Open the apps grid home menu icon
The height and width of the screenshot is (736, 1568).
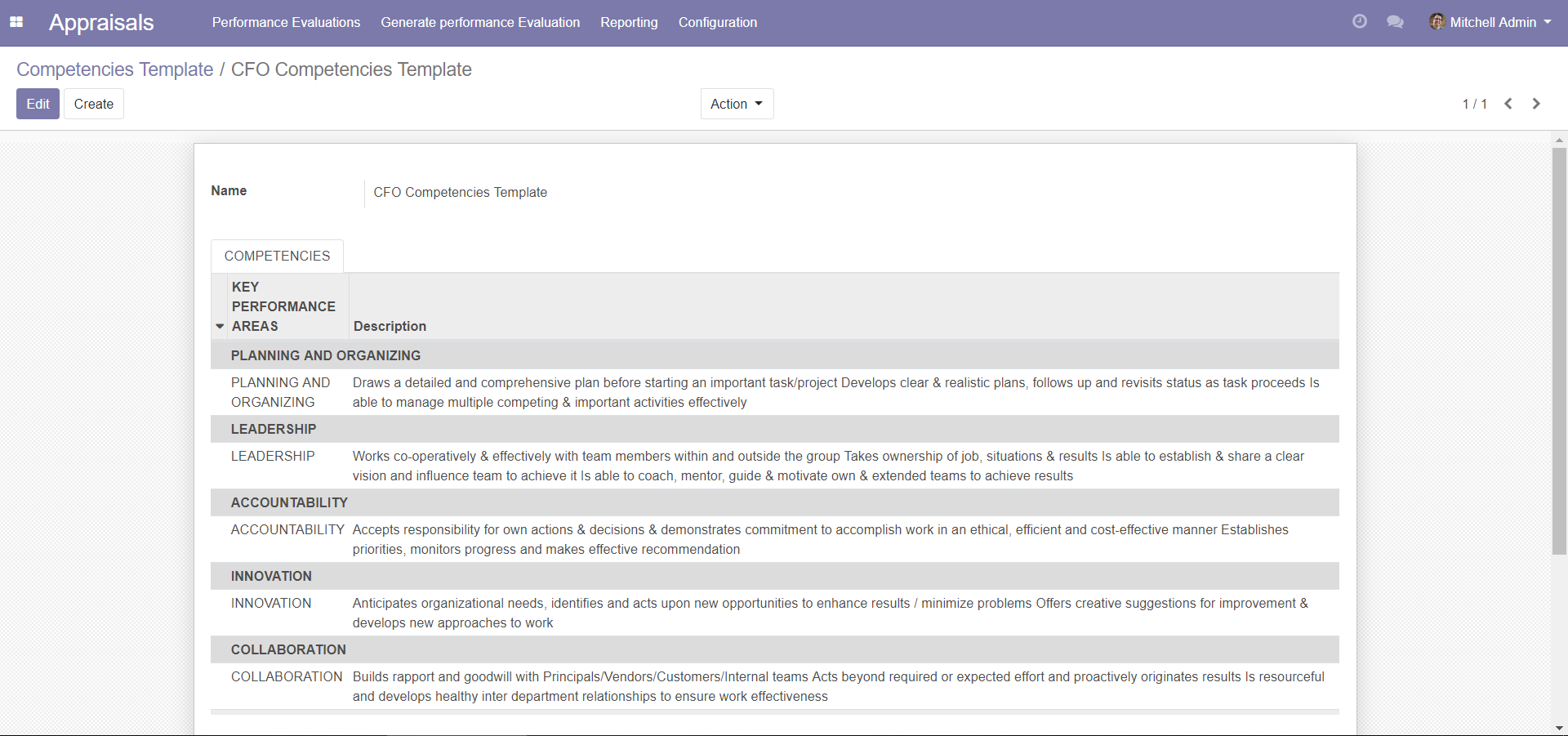[x=16, y=22]
